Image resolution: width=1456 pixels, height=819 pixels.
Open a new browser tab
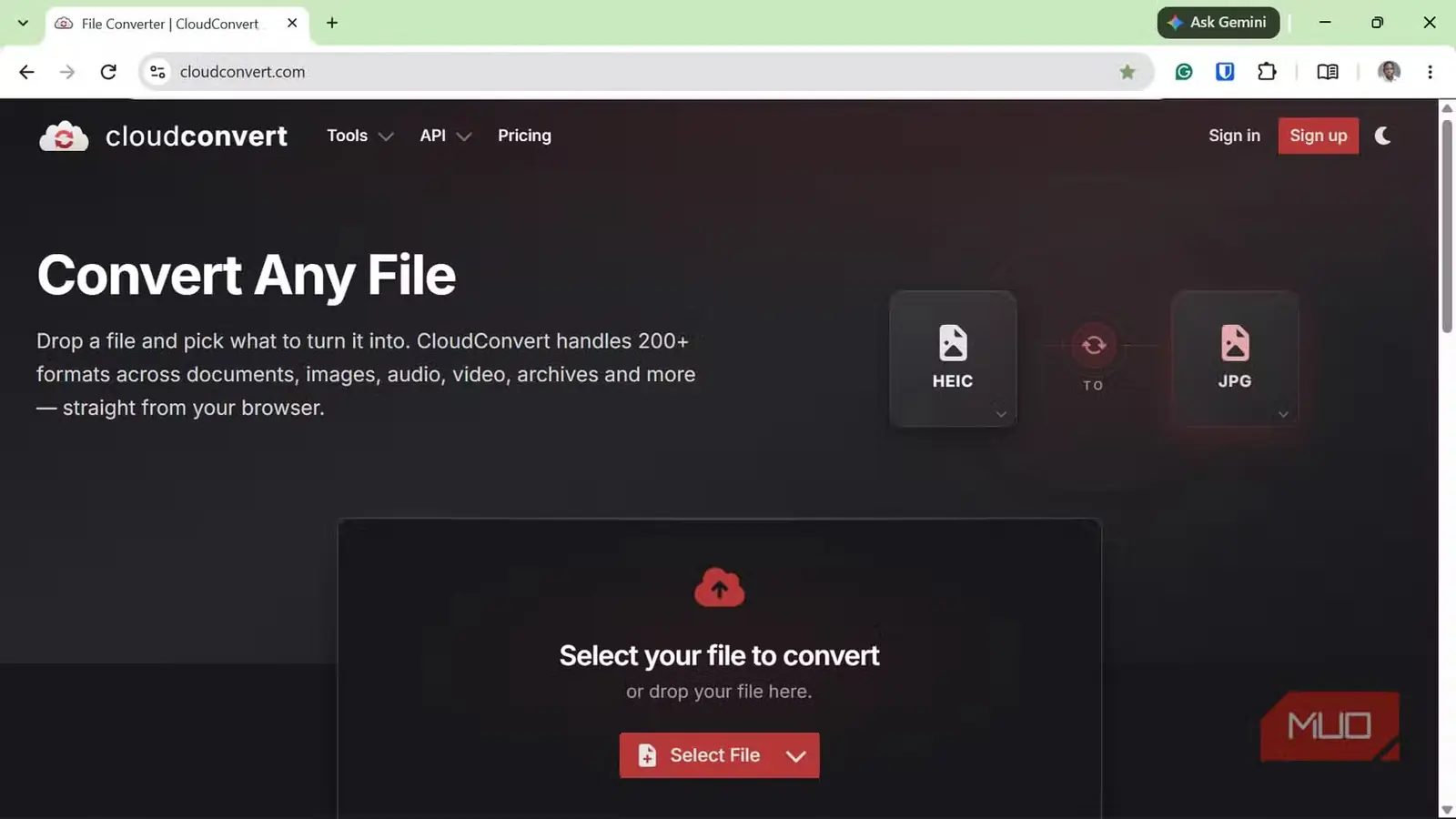332,23
